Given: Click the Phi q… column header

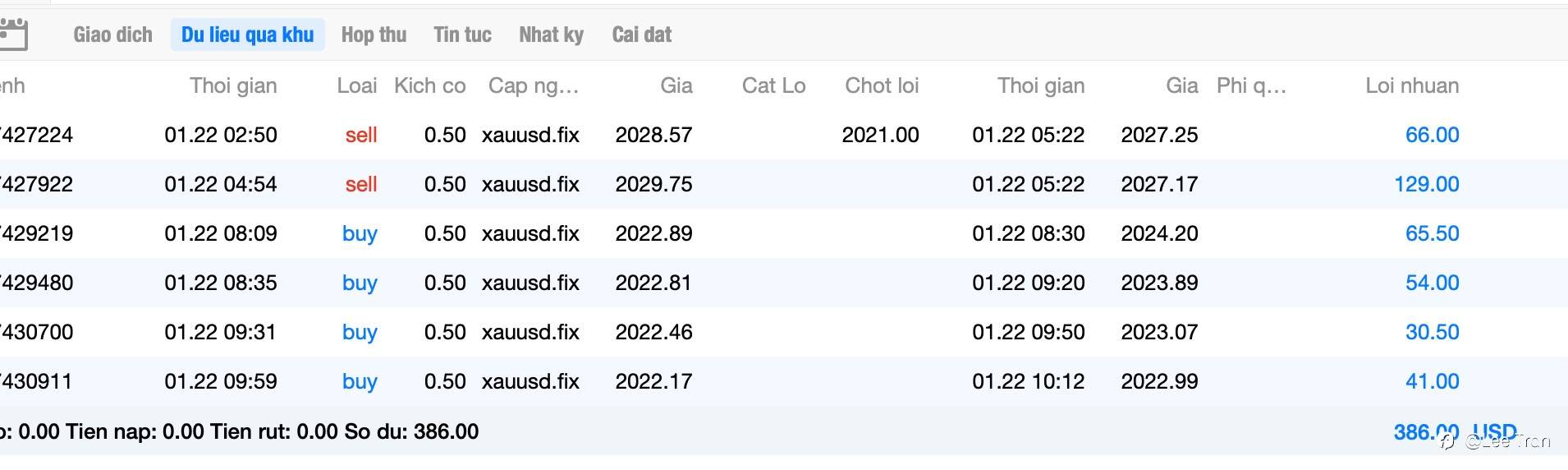Looking at the screenshot, I should [x=1250, y=85].
